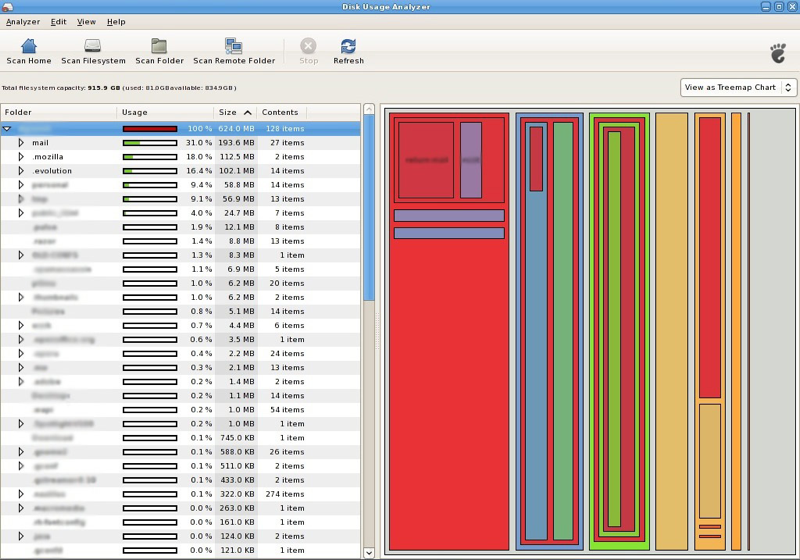Click the .mozilla 18.0 % usage bar
The width and height of the screenshot is (800, 560).
point(150,157)
